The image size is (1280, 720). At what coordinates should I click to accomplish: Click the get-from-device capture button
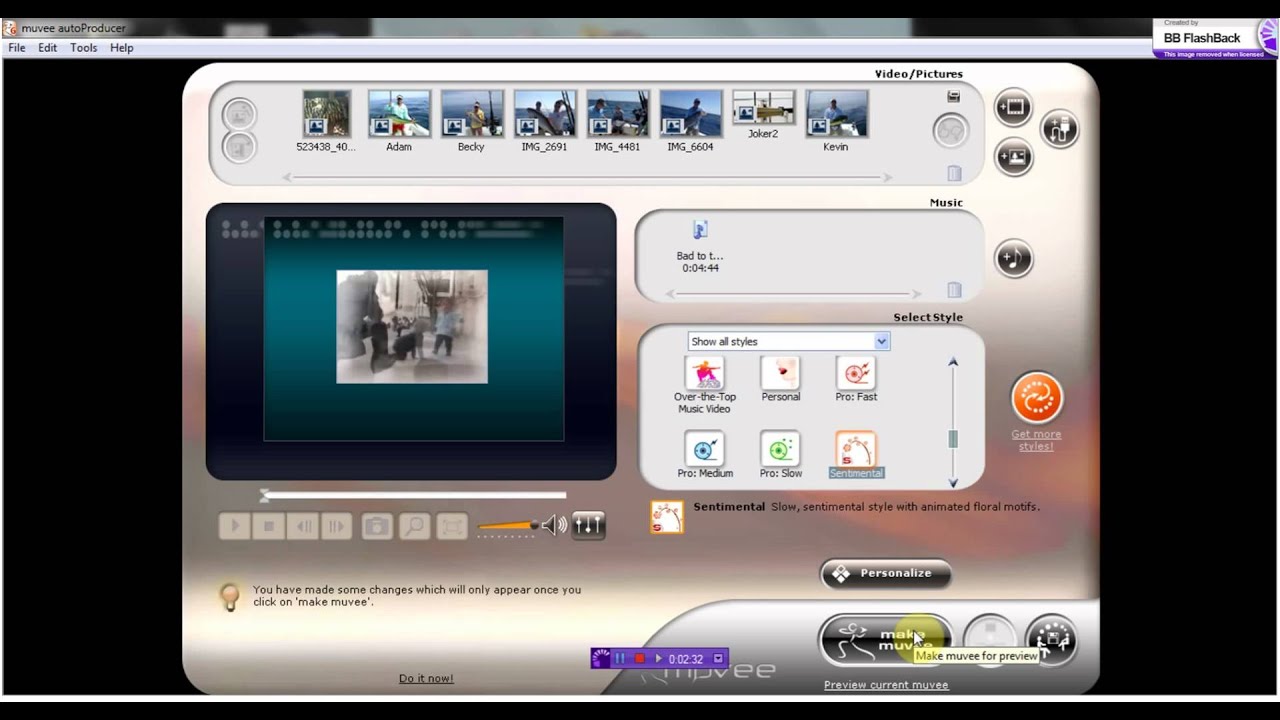[x=1059, y=129]
